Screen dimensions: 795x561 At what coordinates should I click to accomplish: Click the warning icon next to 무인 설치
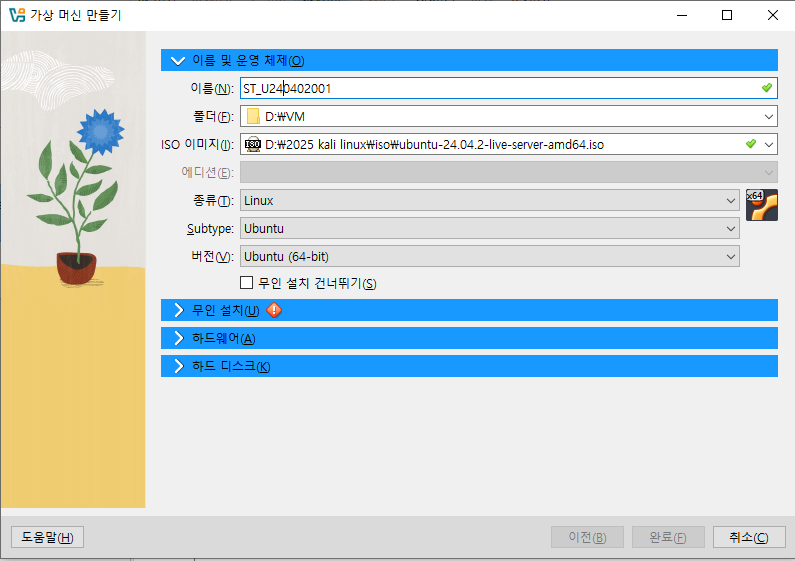(x=274, y=310)
